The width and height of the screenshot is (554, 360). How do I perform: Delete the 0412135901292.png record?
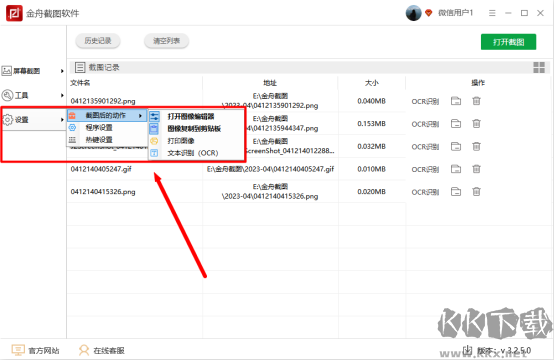tap(476, 101)
